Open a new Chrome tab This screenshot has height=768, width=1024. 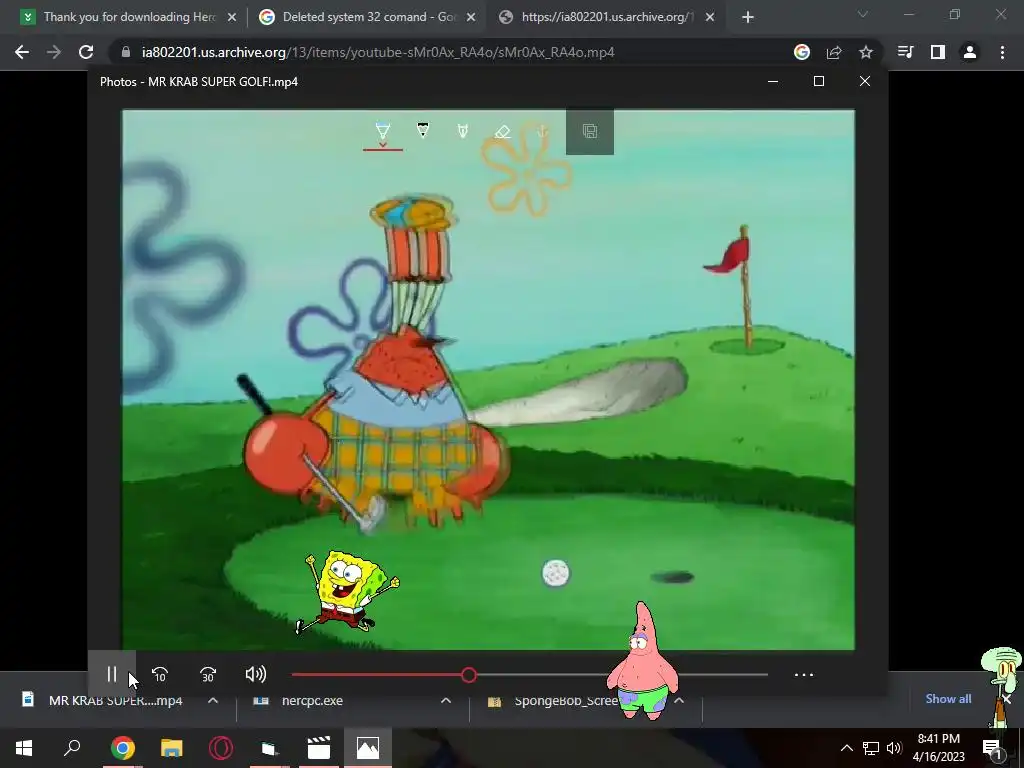click(x=748, y=18)
